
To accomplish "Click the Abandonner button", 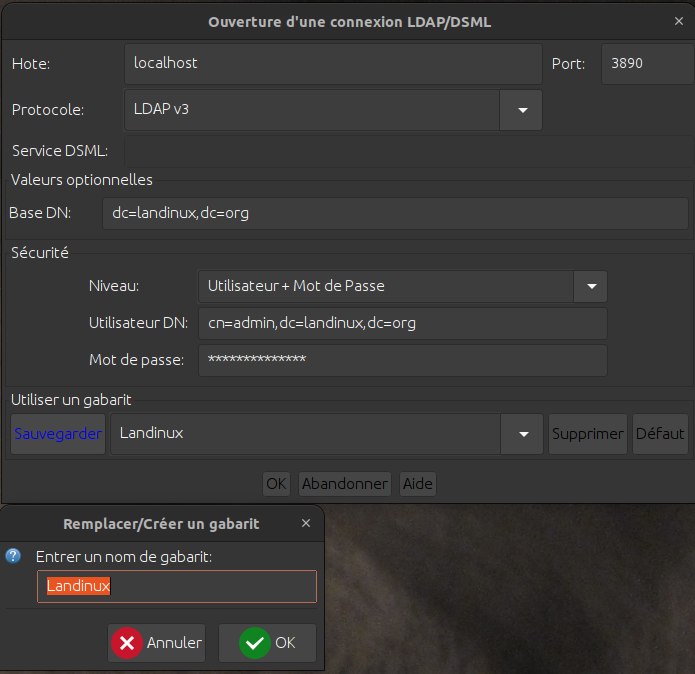I will point(345,484).
